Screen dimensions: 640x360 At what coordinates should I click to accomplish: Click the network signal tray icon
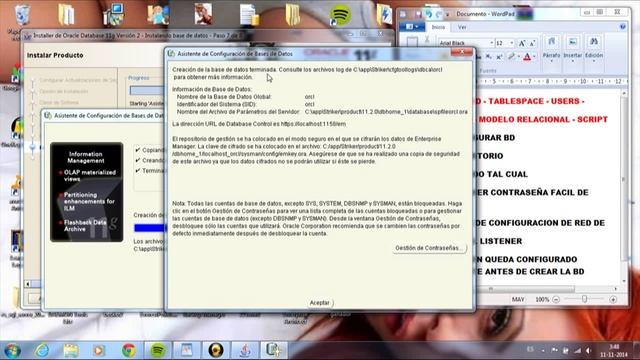click(x=577, y=350)
